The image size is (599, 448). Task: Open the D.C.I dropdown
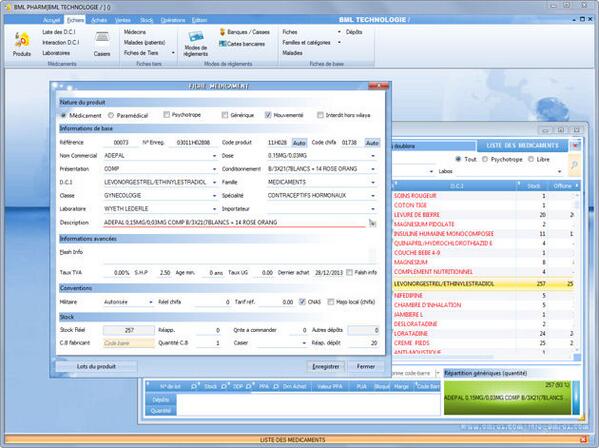[214, 182]
